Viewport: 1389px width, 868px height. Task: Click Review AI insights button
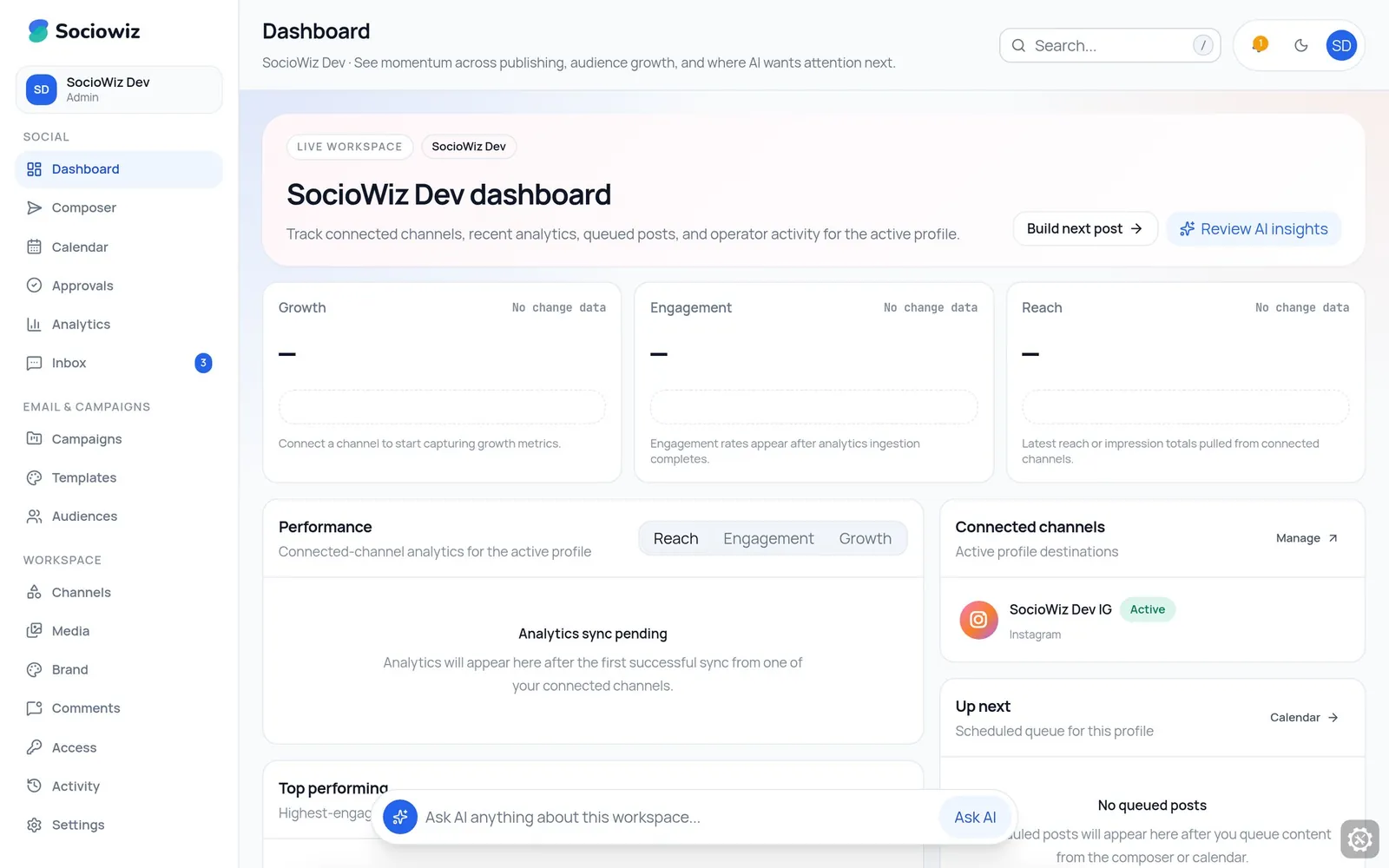pos(1254,228)
